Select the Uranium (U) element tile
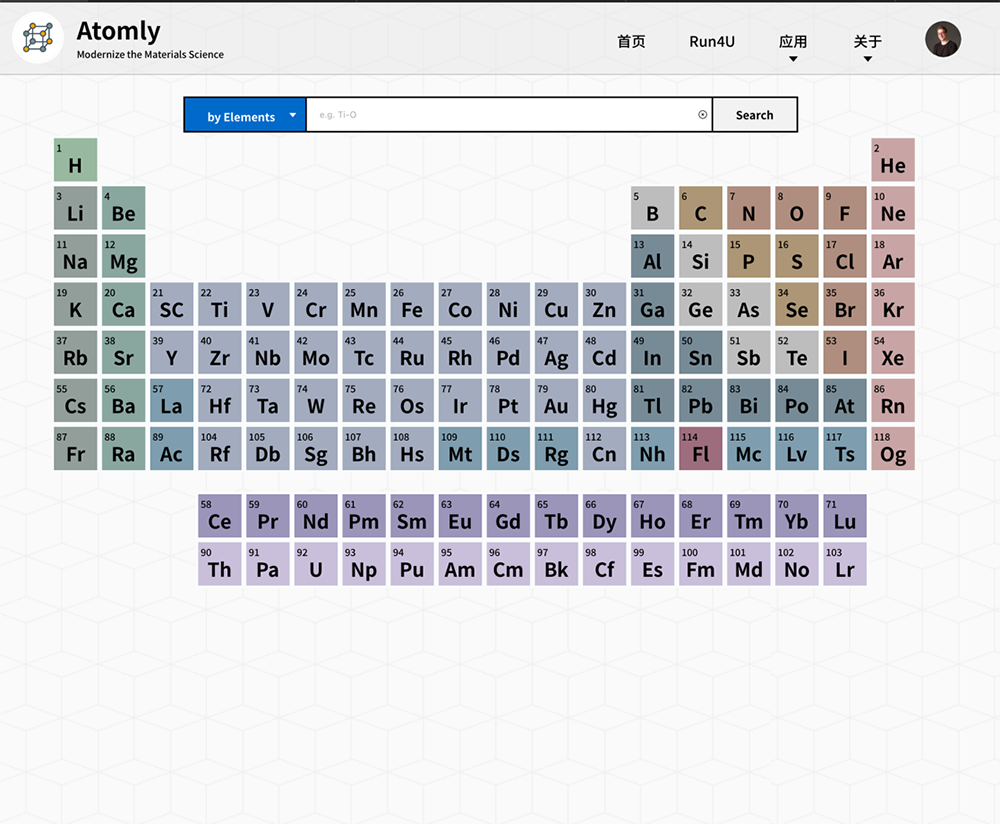Screen dimensions: 1000x824 point(316,564)
